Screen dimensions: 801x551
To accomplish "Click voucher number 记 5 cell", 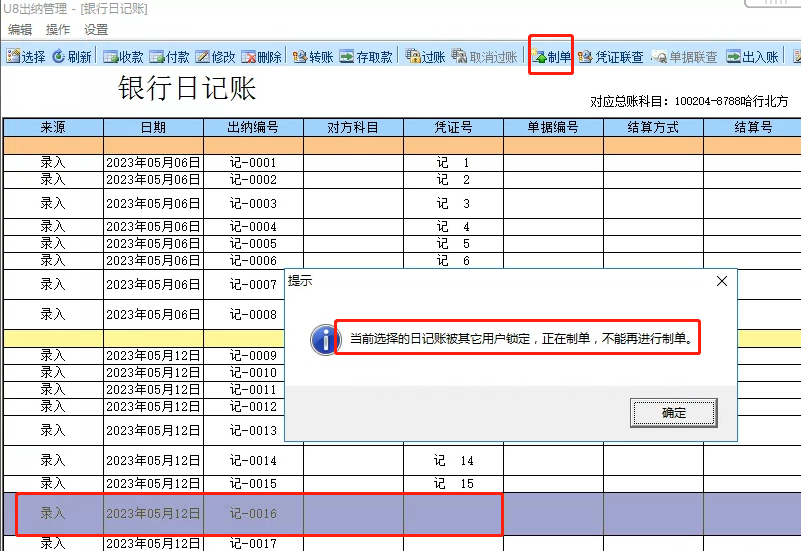I will click(454, 244).
